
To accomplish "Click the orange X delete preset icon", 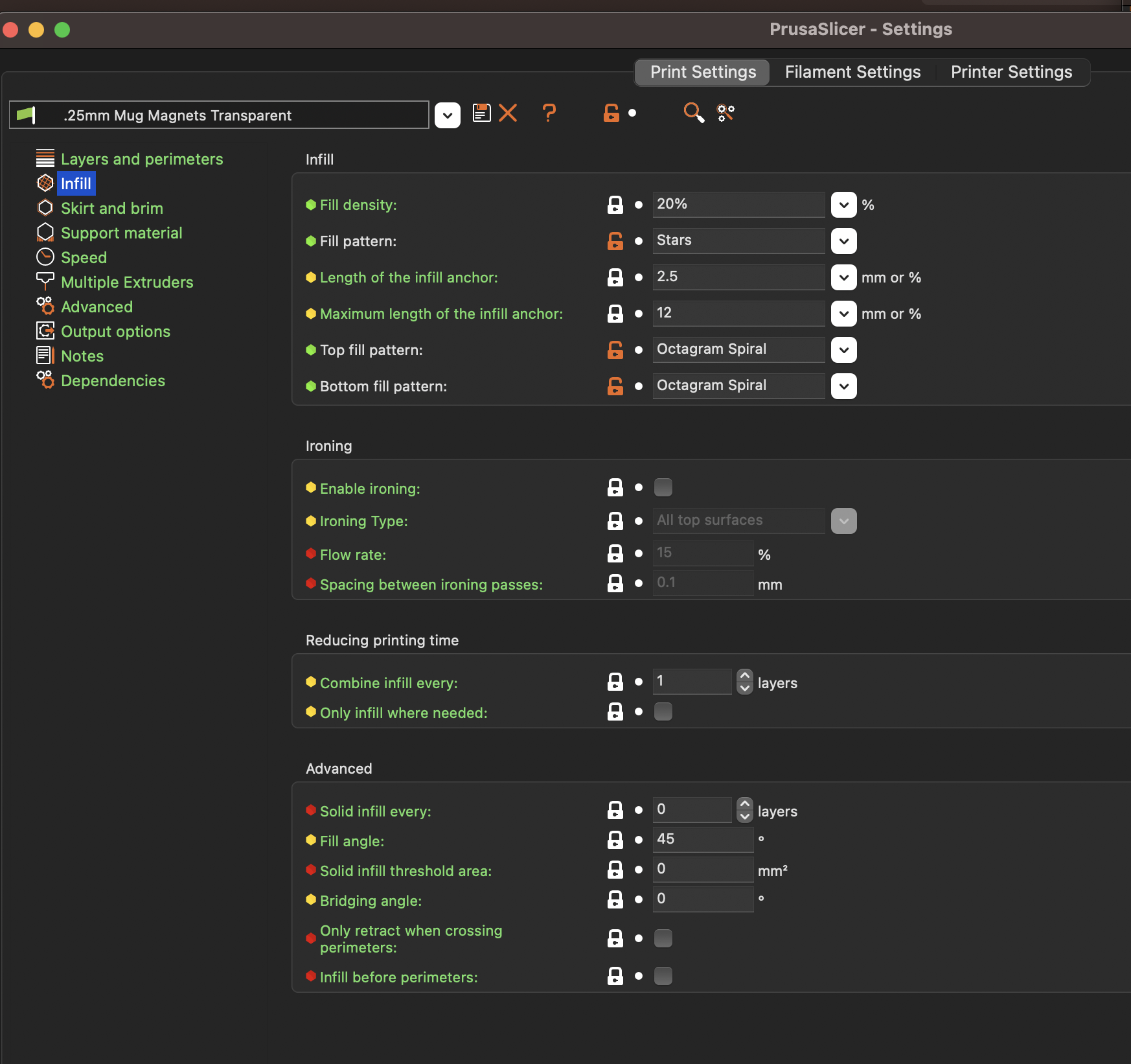I will tap(508, 113).
